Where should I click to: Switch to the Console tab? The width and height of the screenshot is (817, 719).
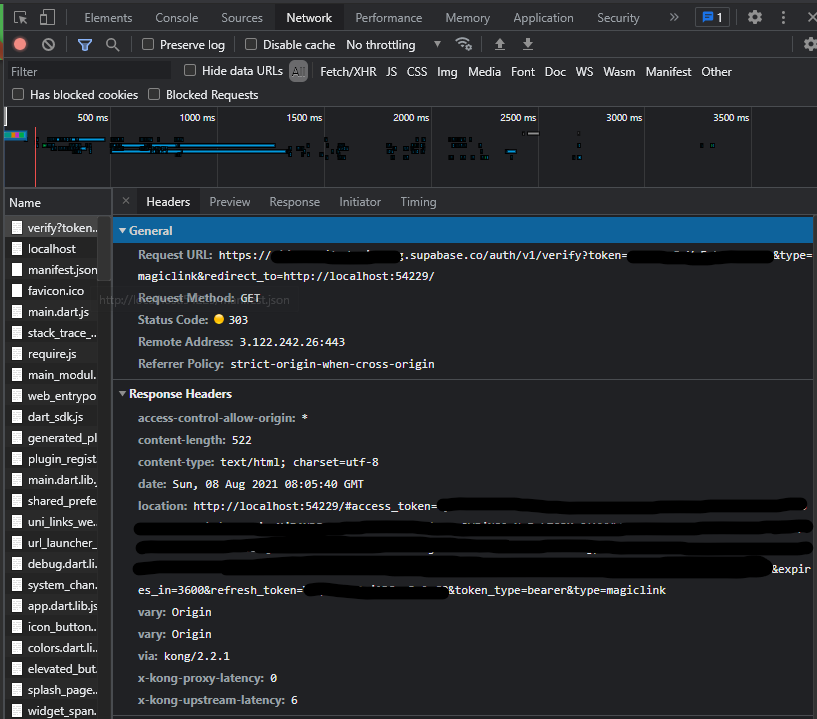(x=177, y=18)
